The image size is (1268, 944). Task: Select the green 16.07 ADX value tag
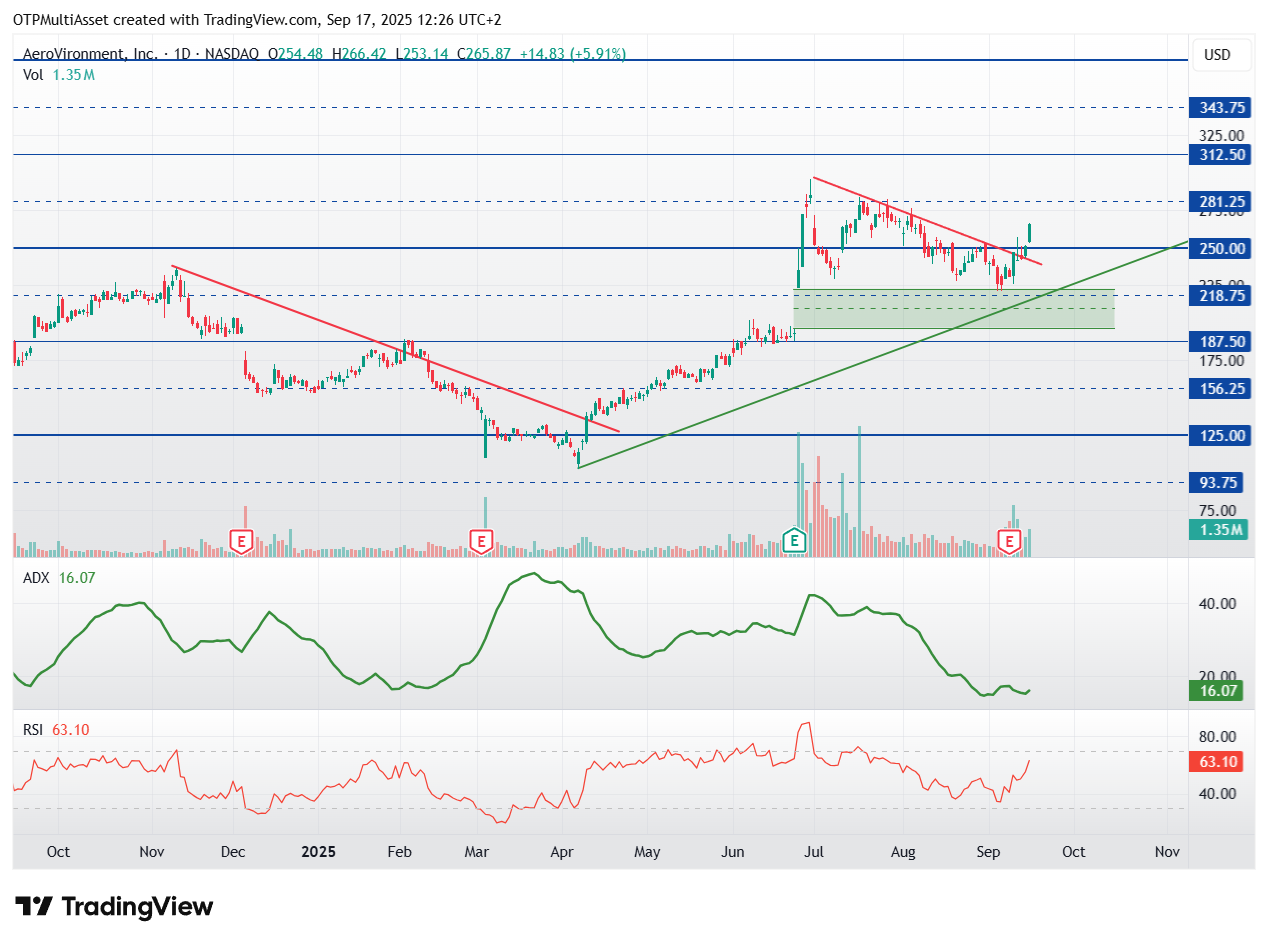[1216, 690]
